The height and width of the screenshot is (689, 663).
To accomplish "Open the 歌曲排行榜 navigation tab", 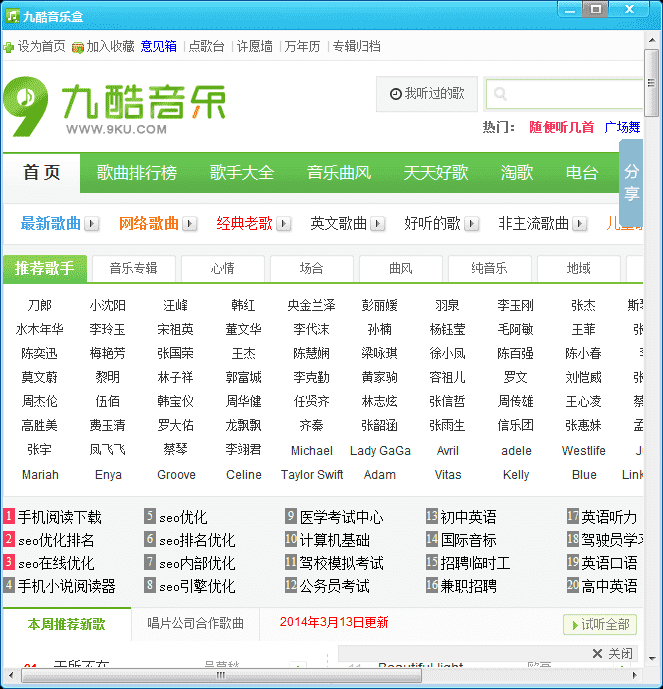I will [x=137, y=173].
